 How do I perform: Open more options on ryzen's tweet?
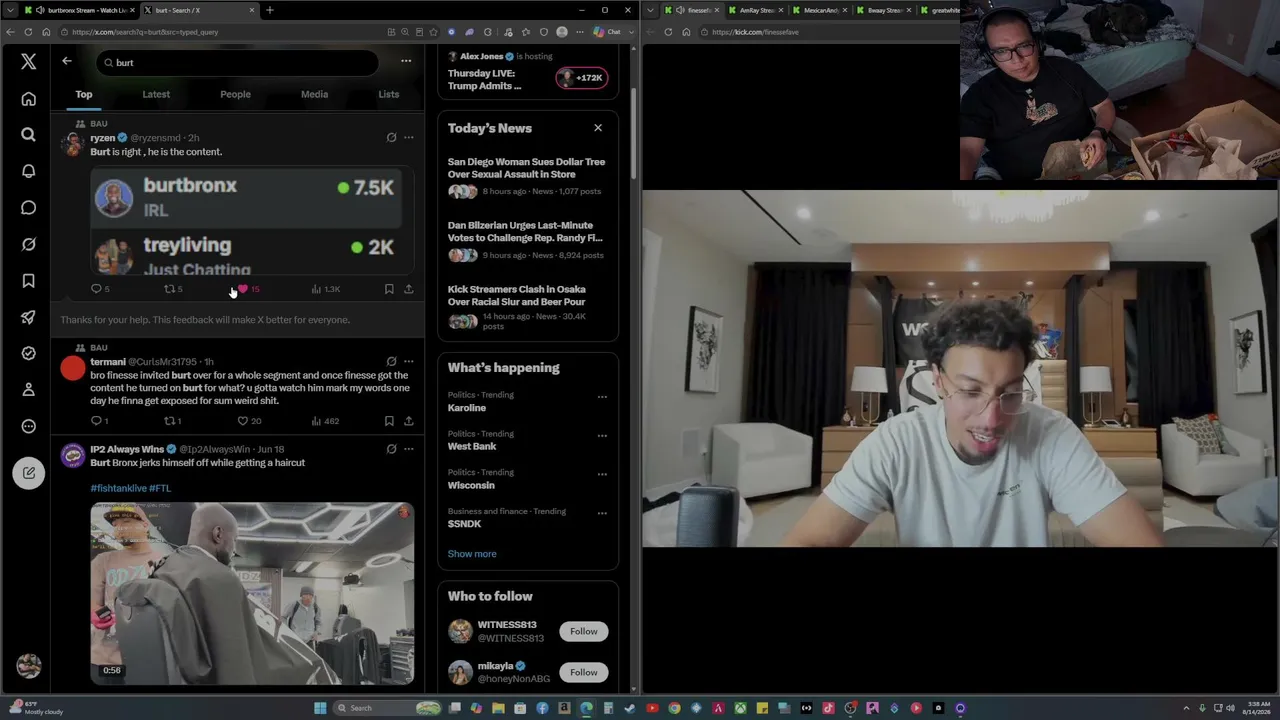408,138
